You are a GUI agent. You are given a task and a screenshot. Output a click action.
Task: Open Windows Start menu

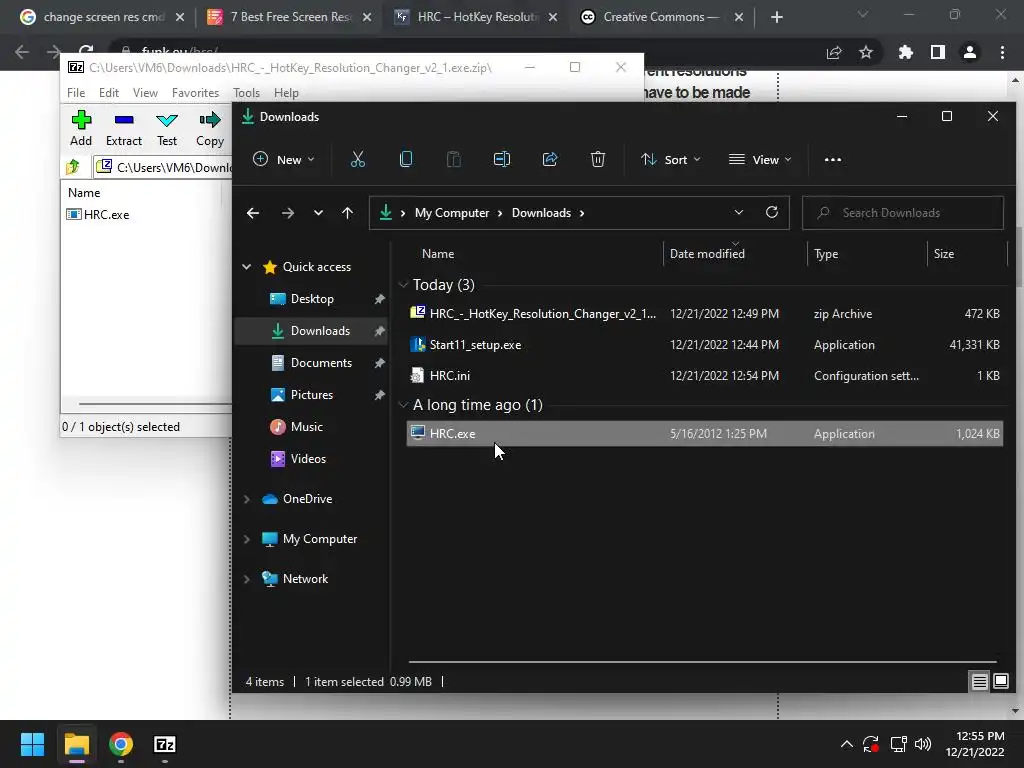(32, 744)
